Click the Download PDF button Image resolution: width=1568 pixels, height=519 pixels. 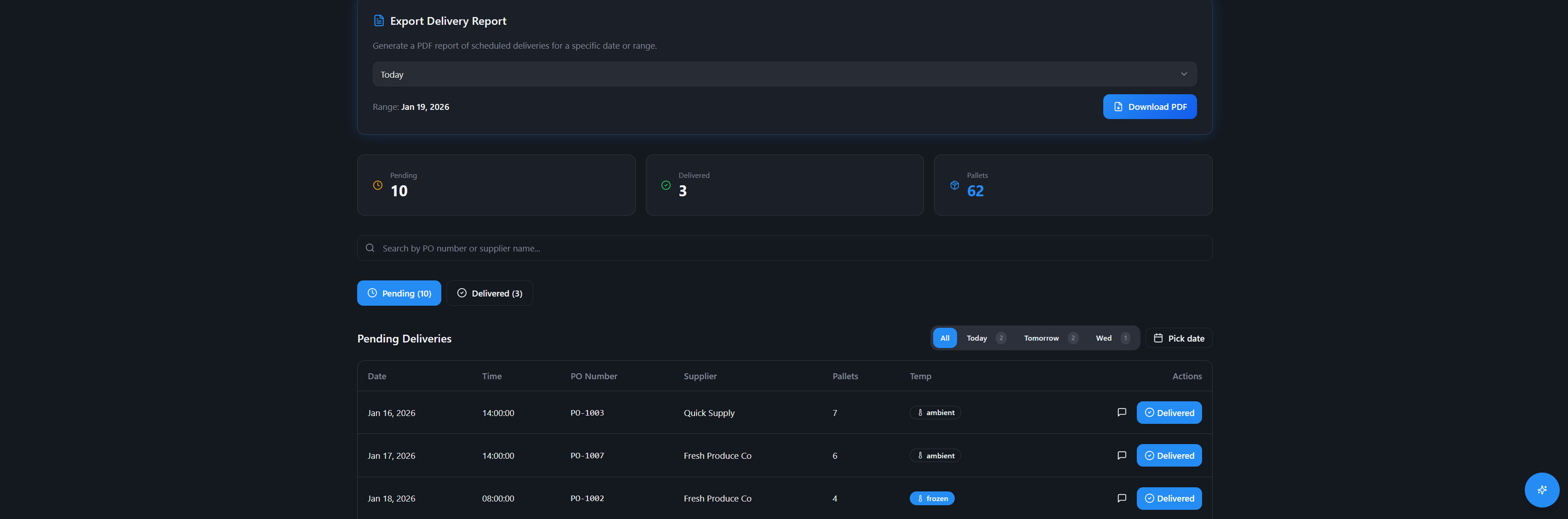(1150, 107)
